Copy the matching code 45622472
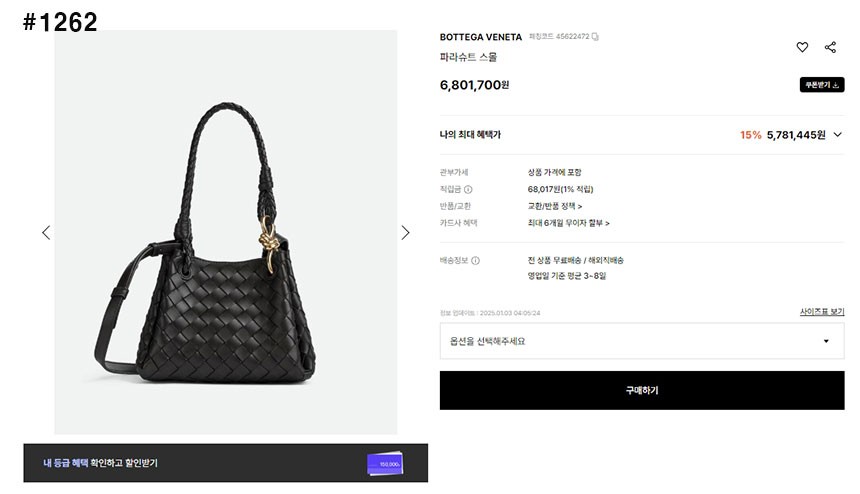Viewport: 860px width, 494px height. click(595, 37)
